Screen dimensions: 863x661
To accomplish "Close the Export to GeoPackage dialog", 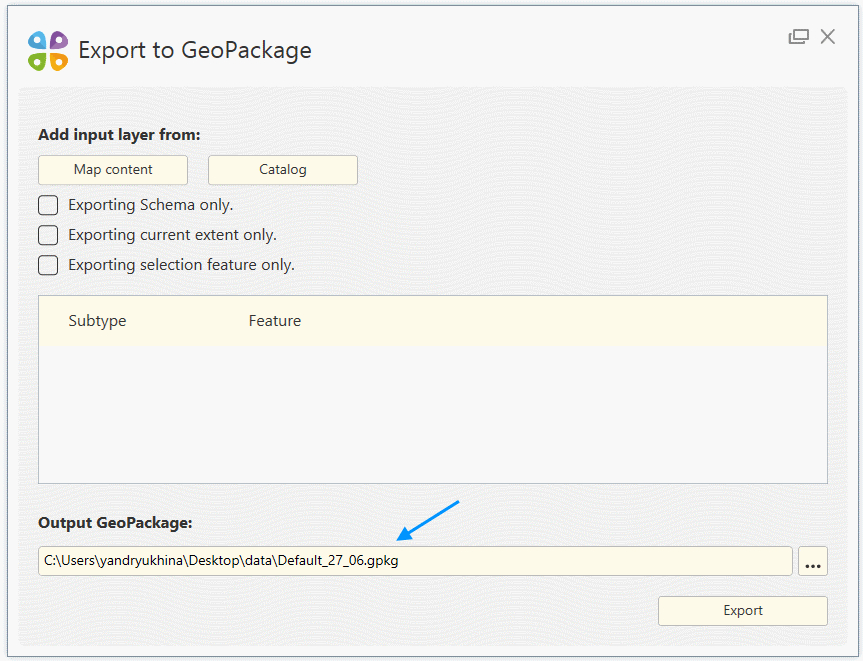I will (x=828, y=37).
